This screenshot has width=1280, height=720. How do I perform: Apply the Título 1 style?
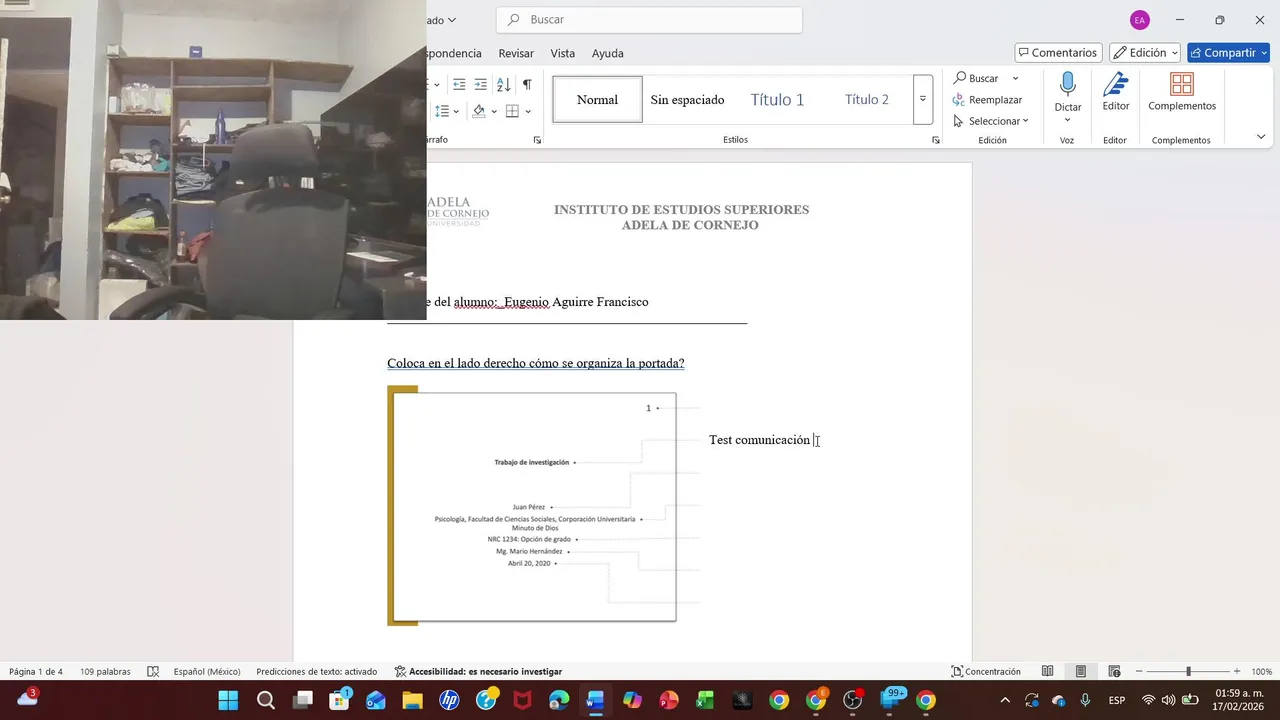point(777,100)
